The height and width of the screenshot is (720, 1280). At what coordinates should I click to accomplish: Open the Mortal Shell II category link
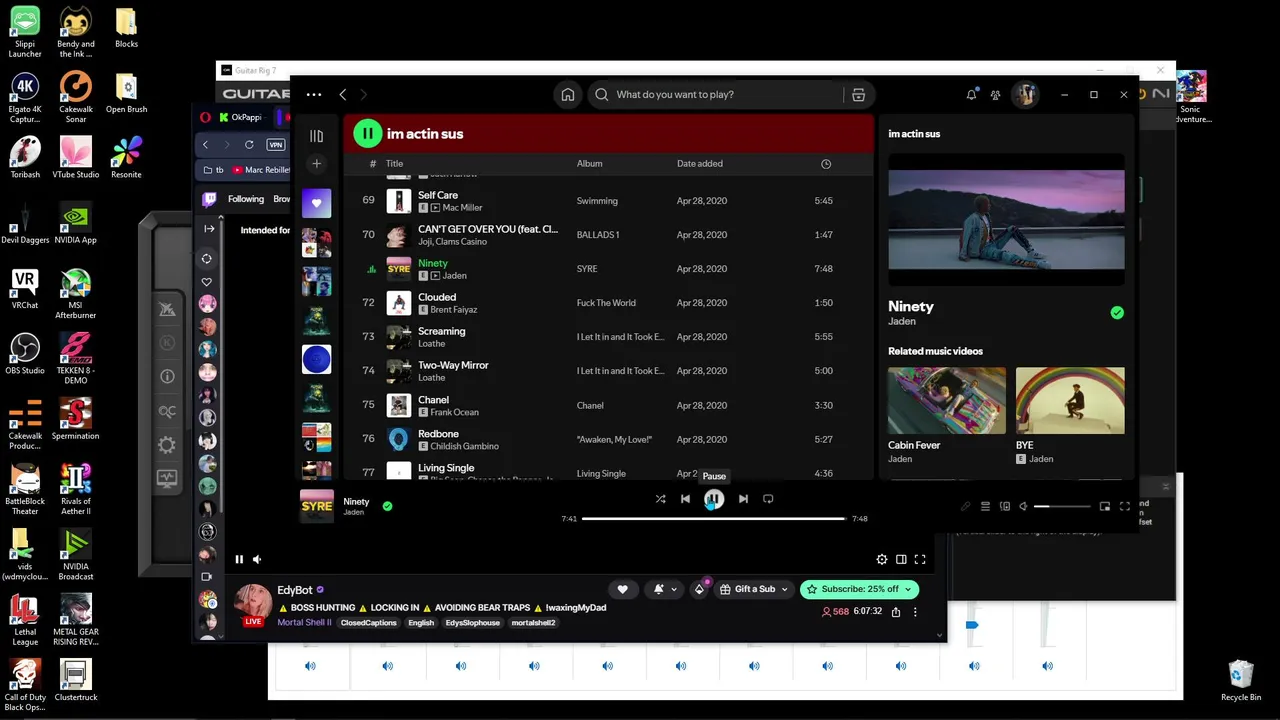(x=304, y=623)
